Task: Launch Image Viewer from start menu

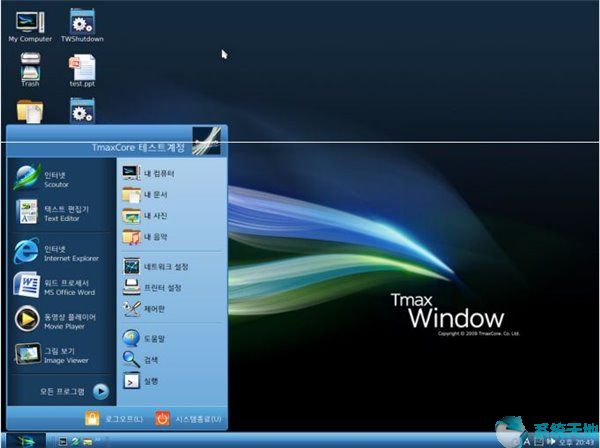Action: click(52, 354)
